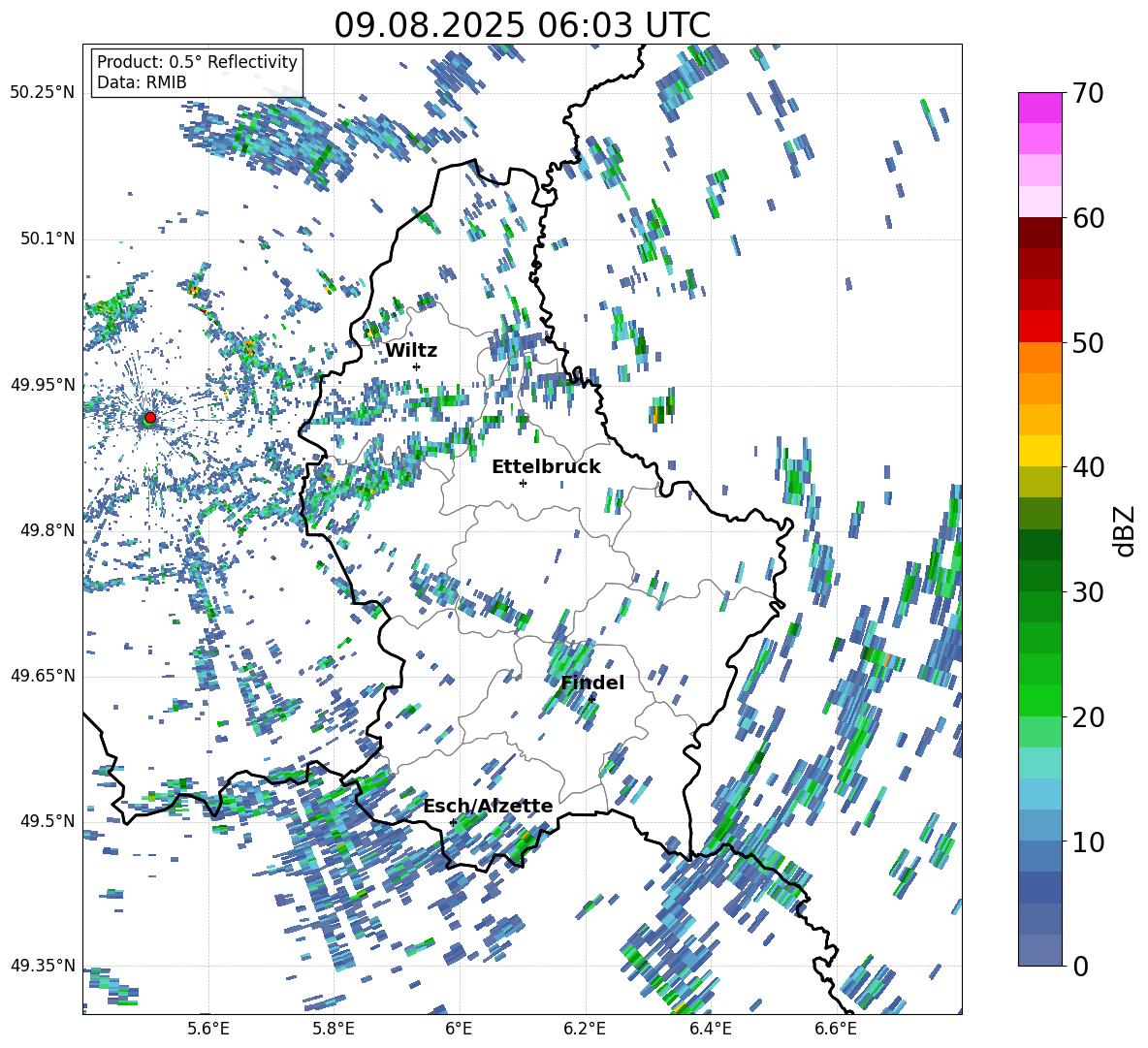This screenshot has height=1048, width=1148.
Task: Click the red radar location dot
Action: click(150, 418)
